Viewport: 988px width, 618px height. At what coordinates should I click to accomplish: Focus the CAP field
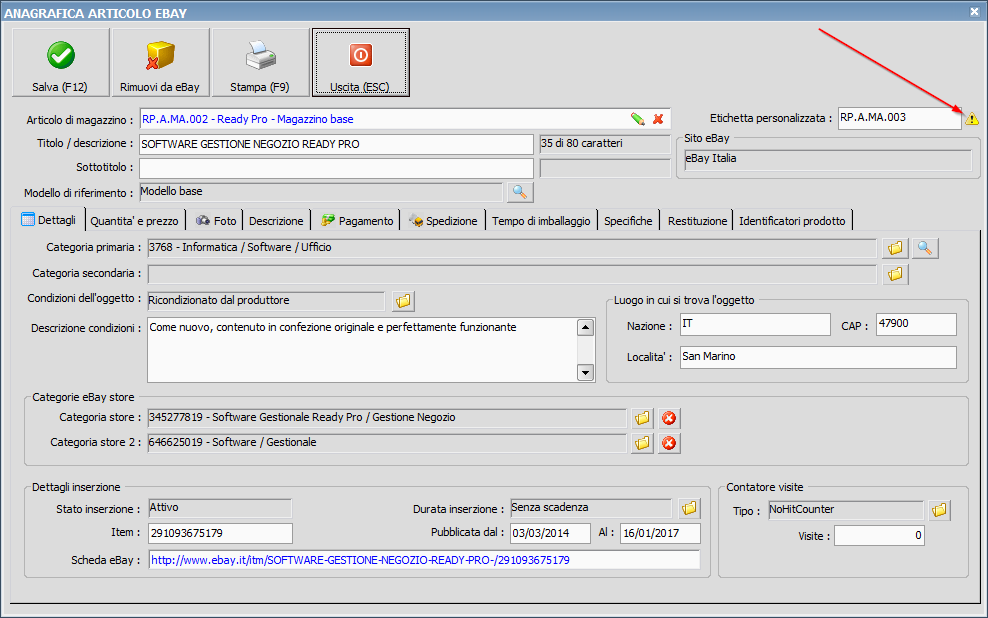pyautogui.click(x=916, y=324)
